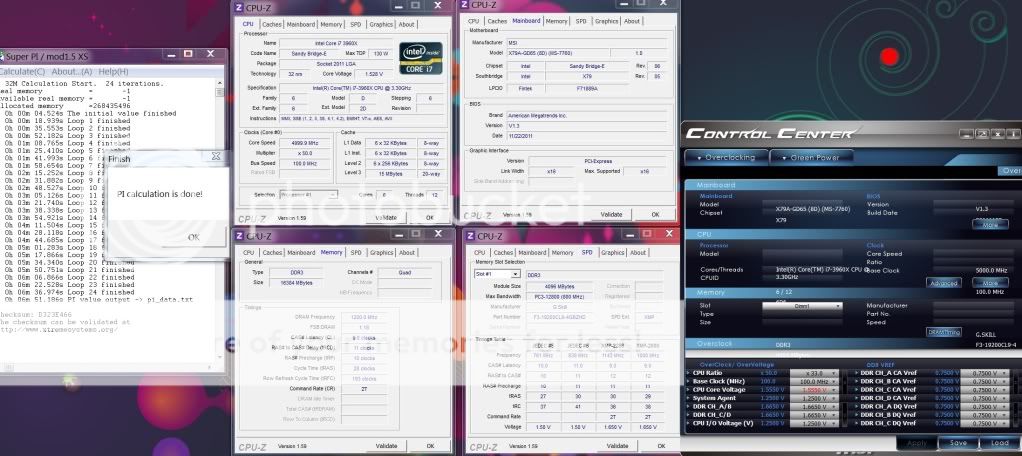1022x456 pixels.
Task: Click Validate in the Mainboard CPU-Z window
Action: pos(611,214)
